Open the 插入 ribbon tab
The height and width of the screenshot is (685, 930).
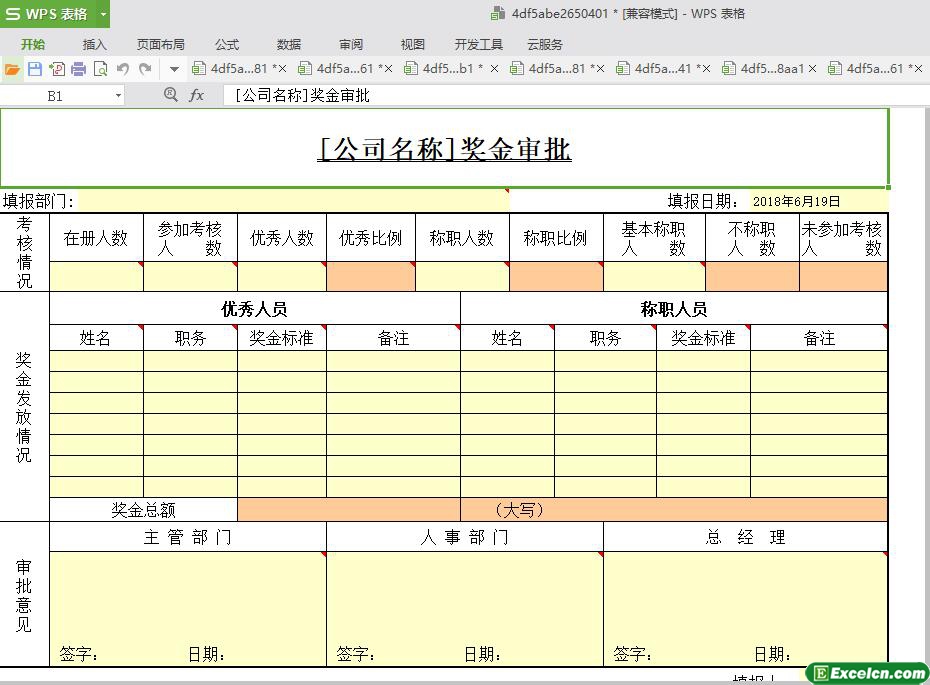(94, 44)
